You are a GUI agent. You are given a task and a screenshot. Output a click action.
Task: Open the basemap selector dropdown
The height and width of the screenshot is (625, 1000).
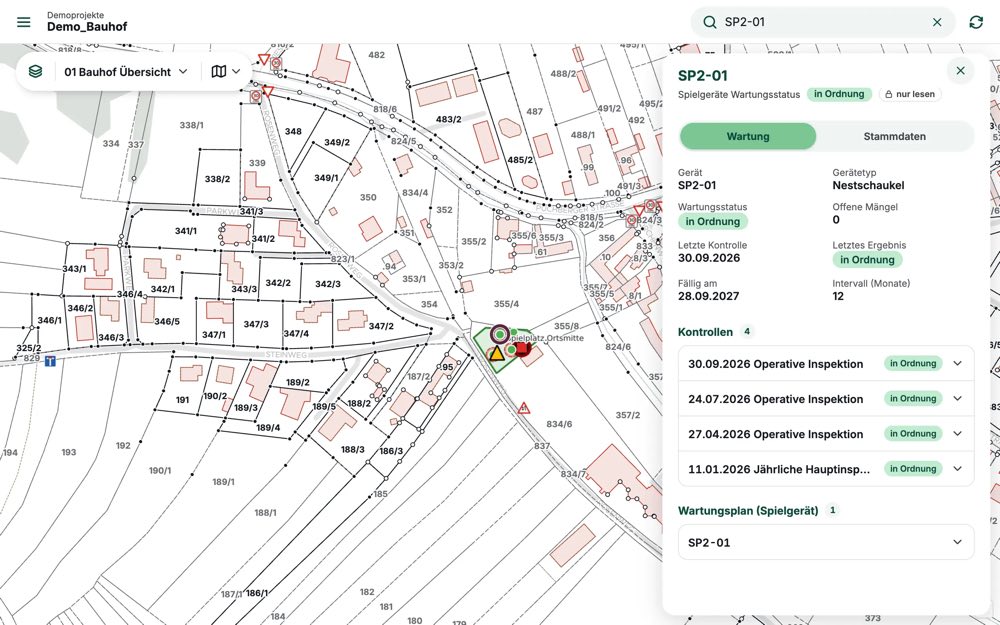[225, 72]
